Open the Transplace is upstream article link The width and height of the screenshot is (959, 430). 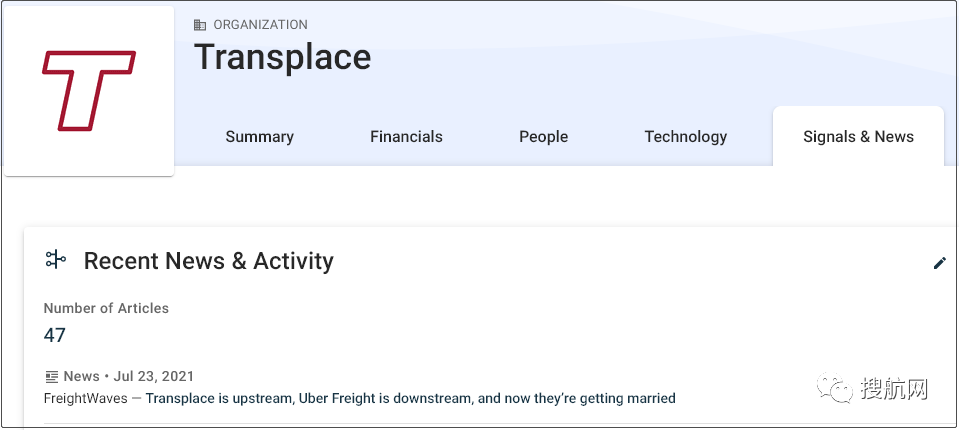coord(410,398)
